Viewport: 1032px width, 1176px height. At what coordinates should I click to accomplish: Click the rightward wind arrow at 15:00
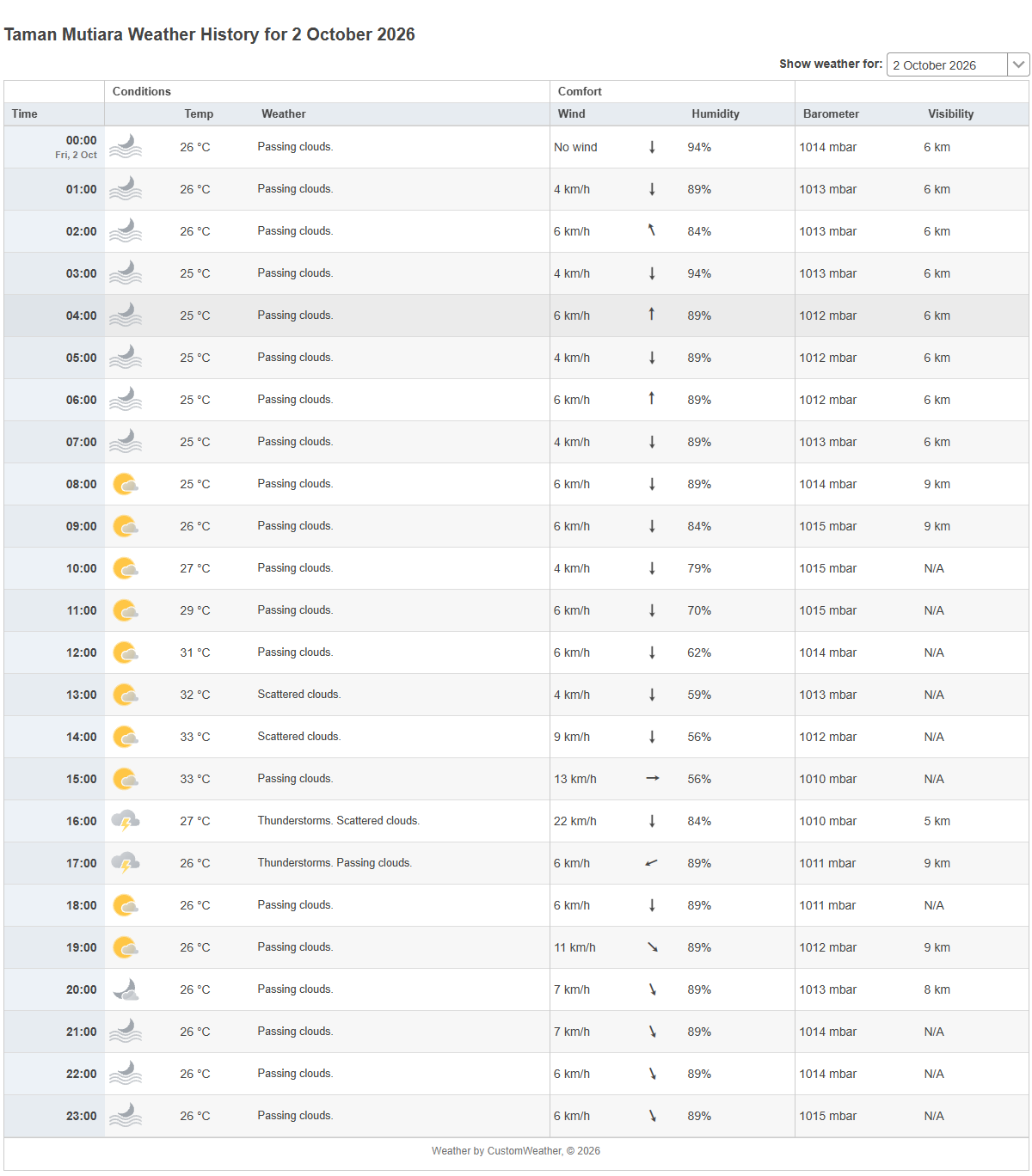[x=653, y=778]
